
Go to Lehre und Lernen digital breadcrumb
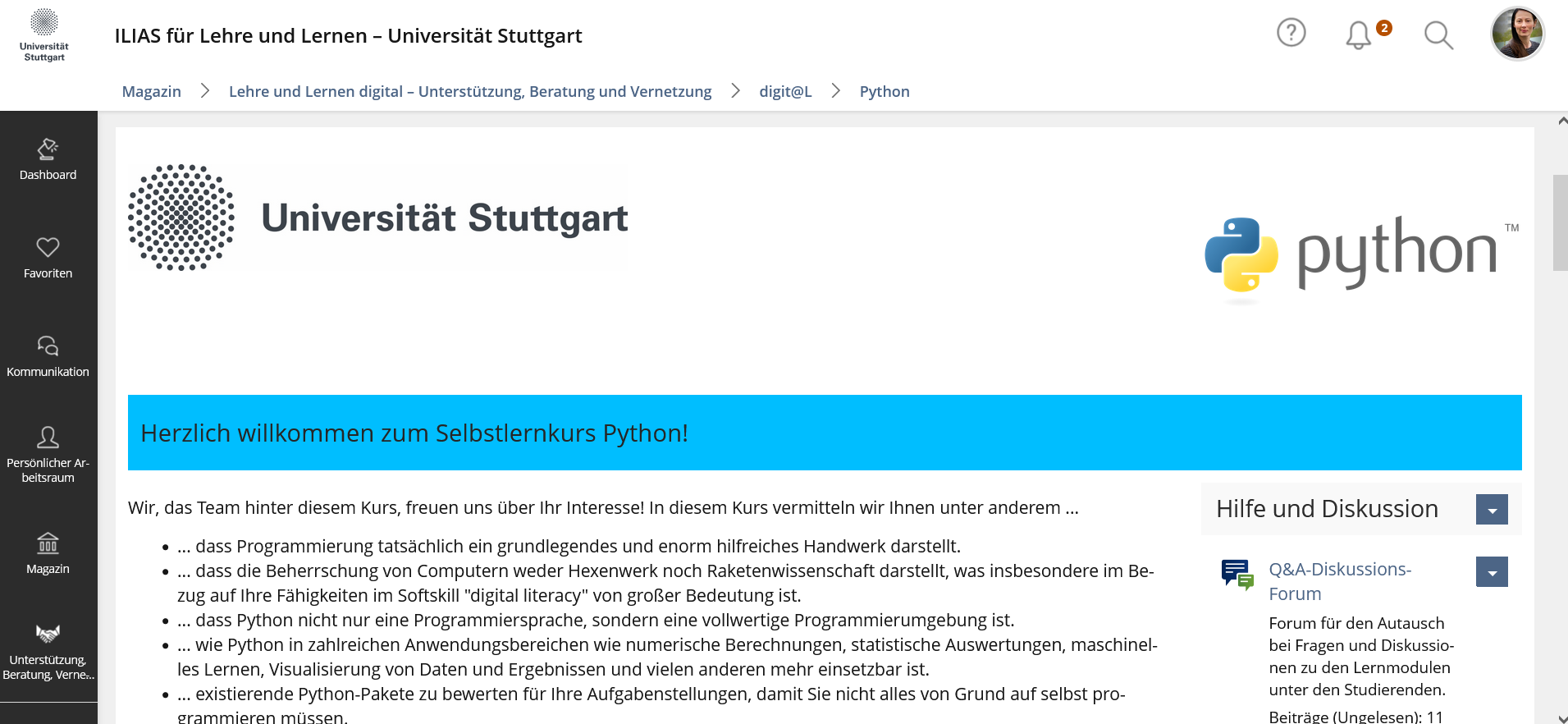tap(470, 91)
